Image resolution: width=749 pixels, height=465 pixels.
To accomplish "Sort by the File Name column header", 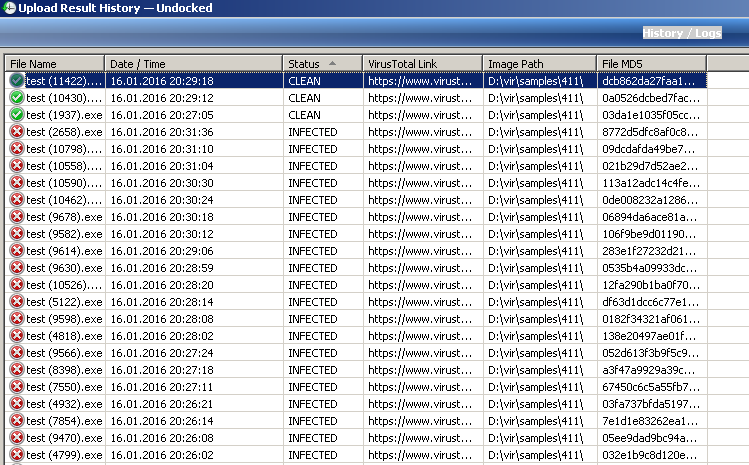I will pos(54,64).
